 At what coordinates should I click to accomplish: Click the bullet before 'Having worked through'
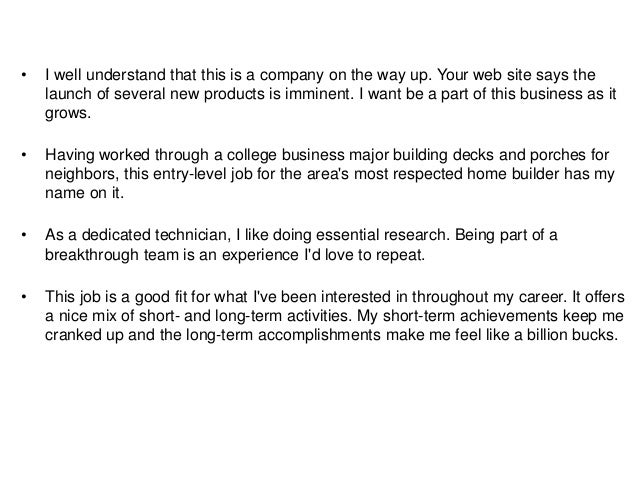pos(24,155)
